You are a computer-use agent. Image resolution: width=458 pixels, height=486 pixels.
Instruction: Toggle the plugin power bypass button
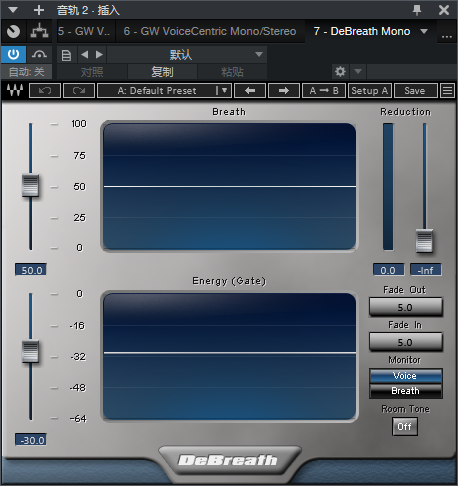click(x=13, y=54)
